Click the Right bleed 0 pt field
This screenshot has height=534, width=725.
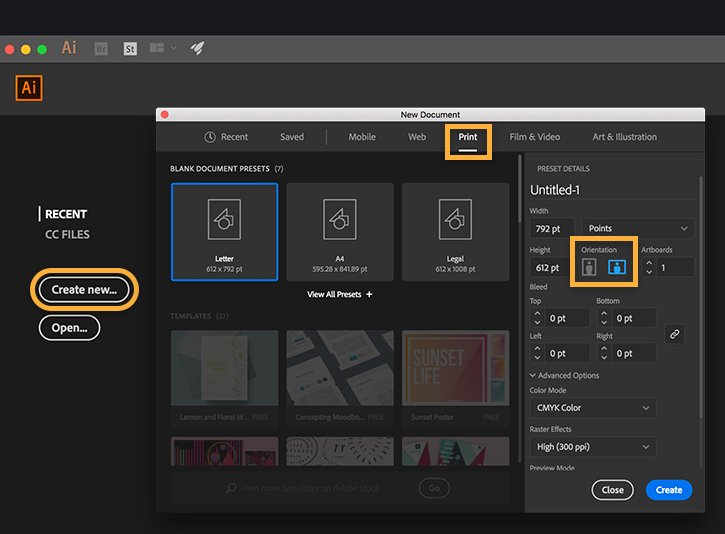click(x=633, y=353)
